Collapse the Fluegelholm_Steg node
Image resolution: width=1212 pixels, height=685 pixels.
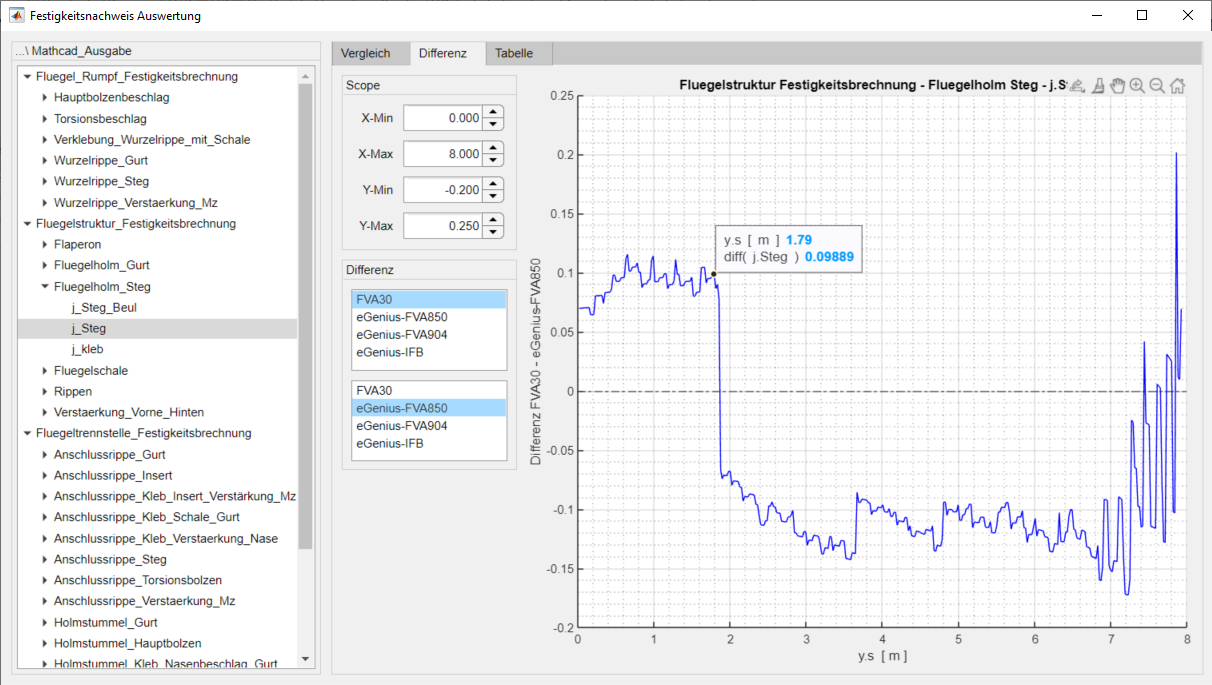click(x=45, y=287)
